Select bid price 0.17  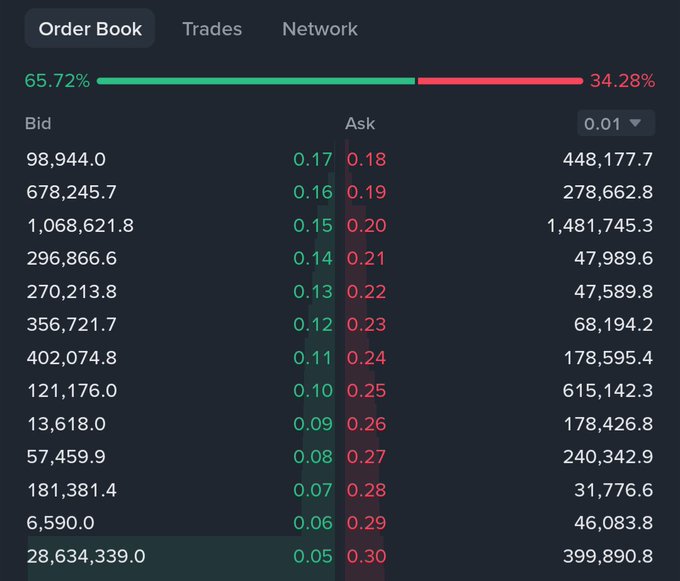313,159
